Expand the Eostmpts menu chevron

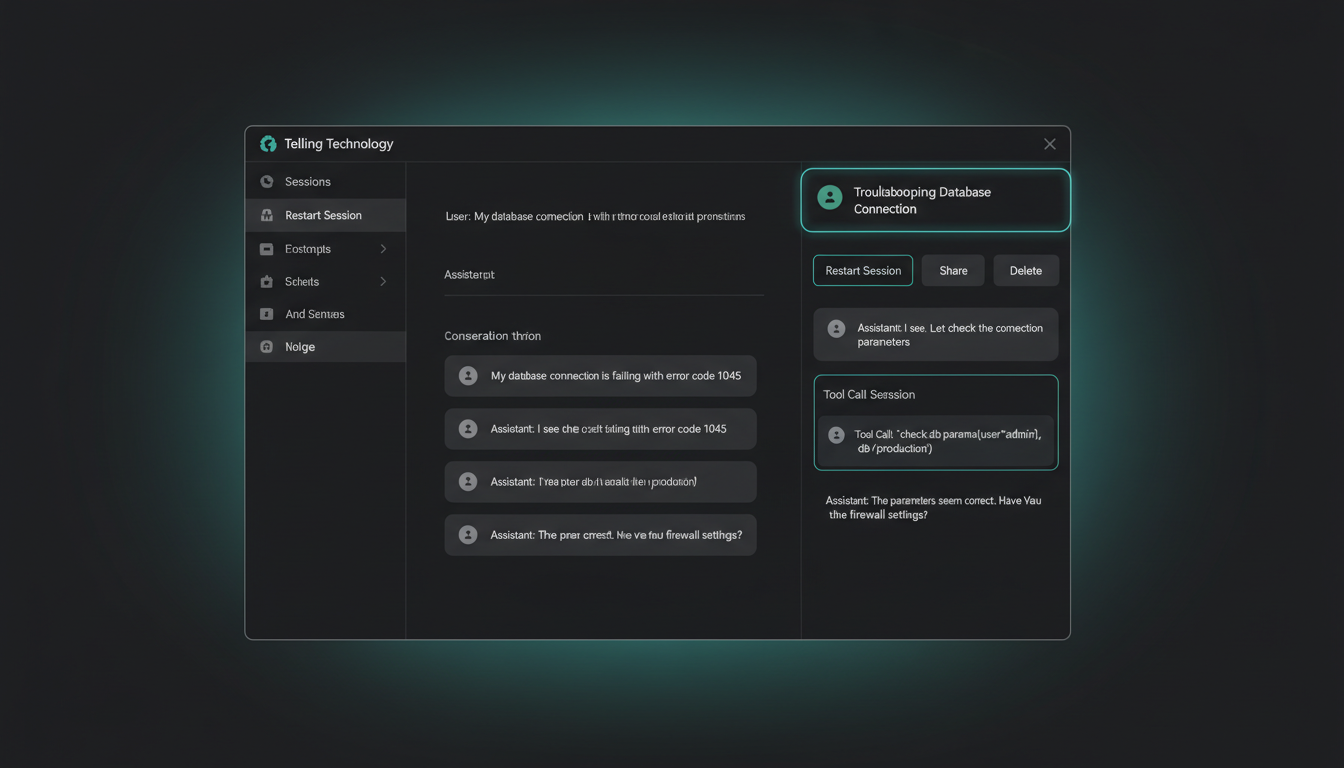pos(383,249)
